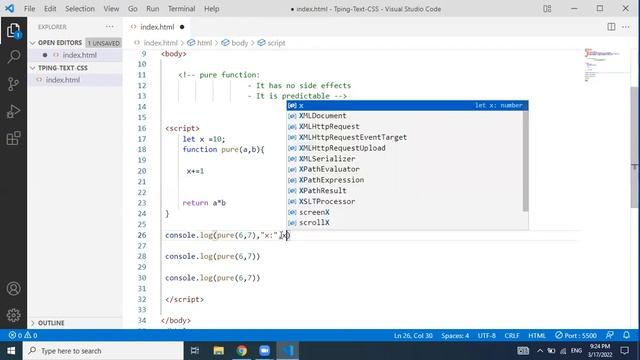Open Windows Start menu

point(11,351)
